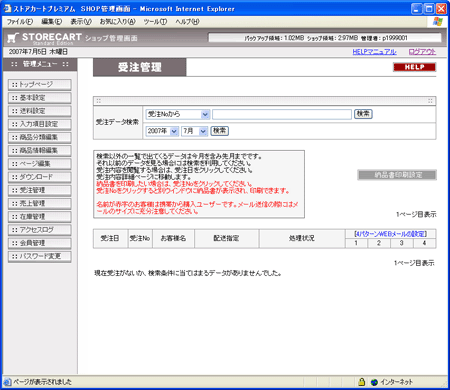Viewport: 450px width, 390px height.
Task: Open 在庫管理 in the admin menu
Action: pyautogui.click(x=39, y=217)
